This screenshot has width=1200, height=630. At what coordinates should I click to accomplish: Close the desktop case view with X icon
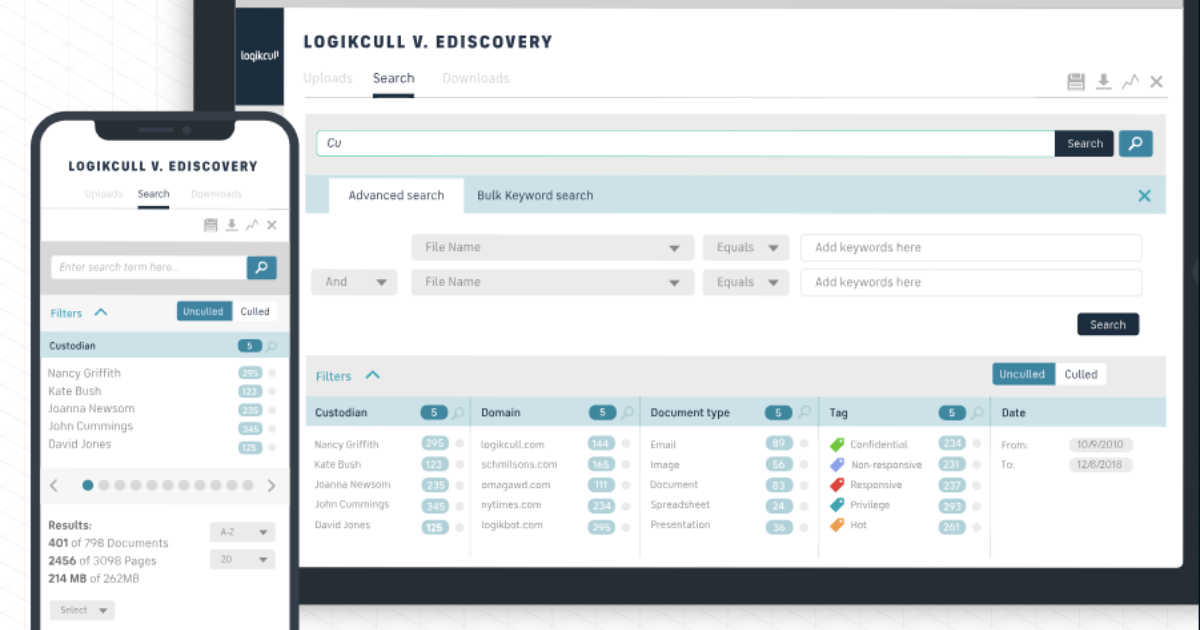tap(1156, 82)
